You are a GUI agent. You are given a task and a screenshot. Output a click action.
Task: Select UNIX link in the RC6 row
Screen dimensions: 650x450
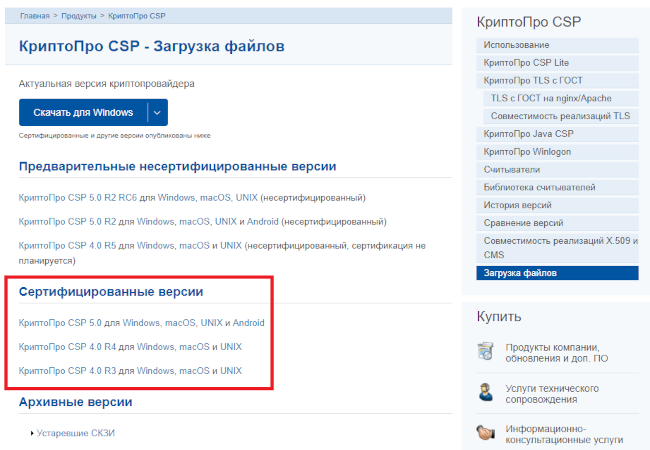point(247,198)
